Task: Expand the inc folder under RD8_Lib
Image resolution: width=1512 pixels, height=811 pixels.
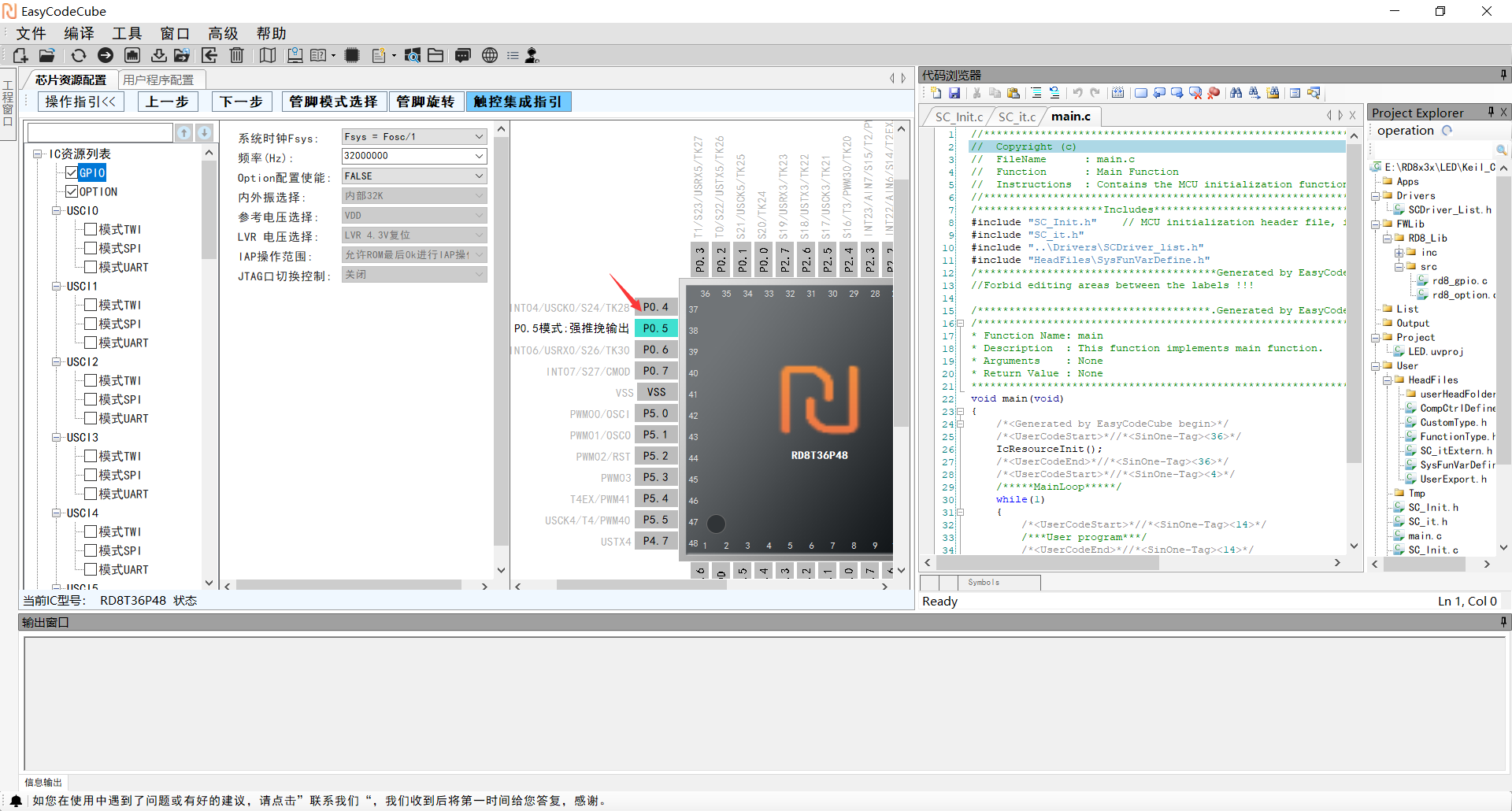Action: click(1399, 252)
